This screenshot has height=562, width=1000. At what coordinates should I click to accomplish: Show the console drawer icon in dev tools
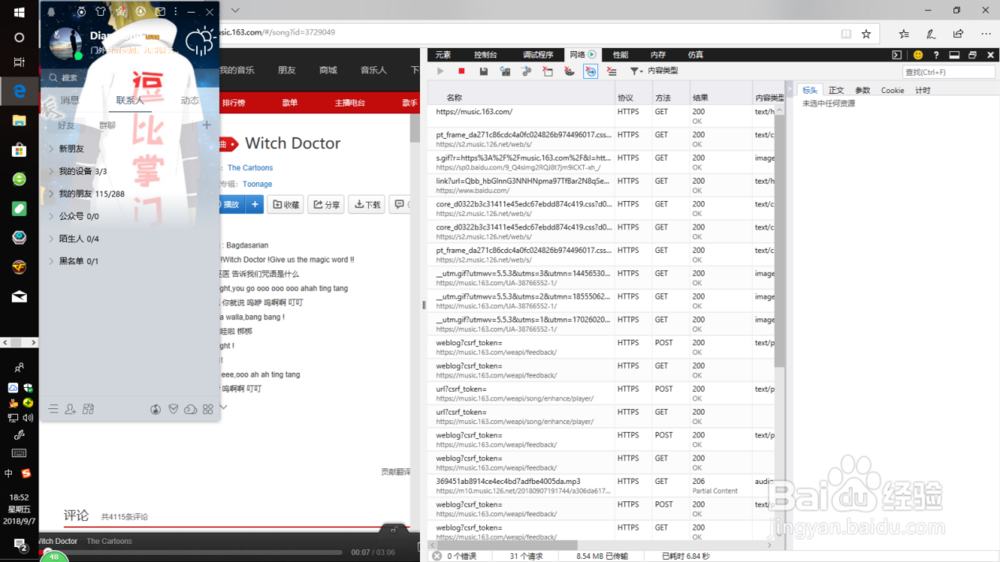[897, 55]
